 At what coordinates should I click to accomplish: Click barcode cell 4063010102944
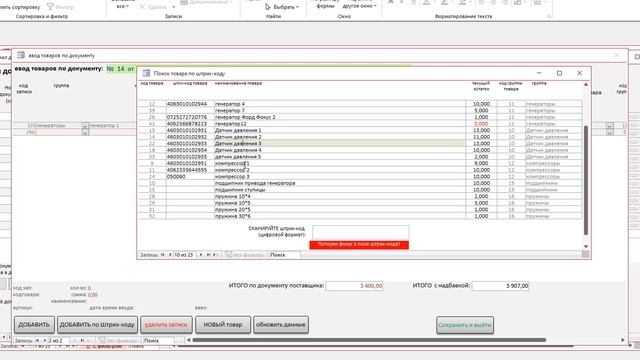click(190, 104)
